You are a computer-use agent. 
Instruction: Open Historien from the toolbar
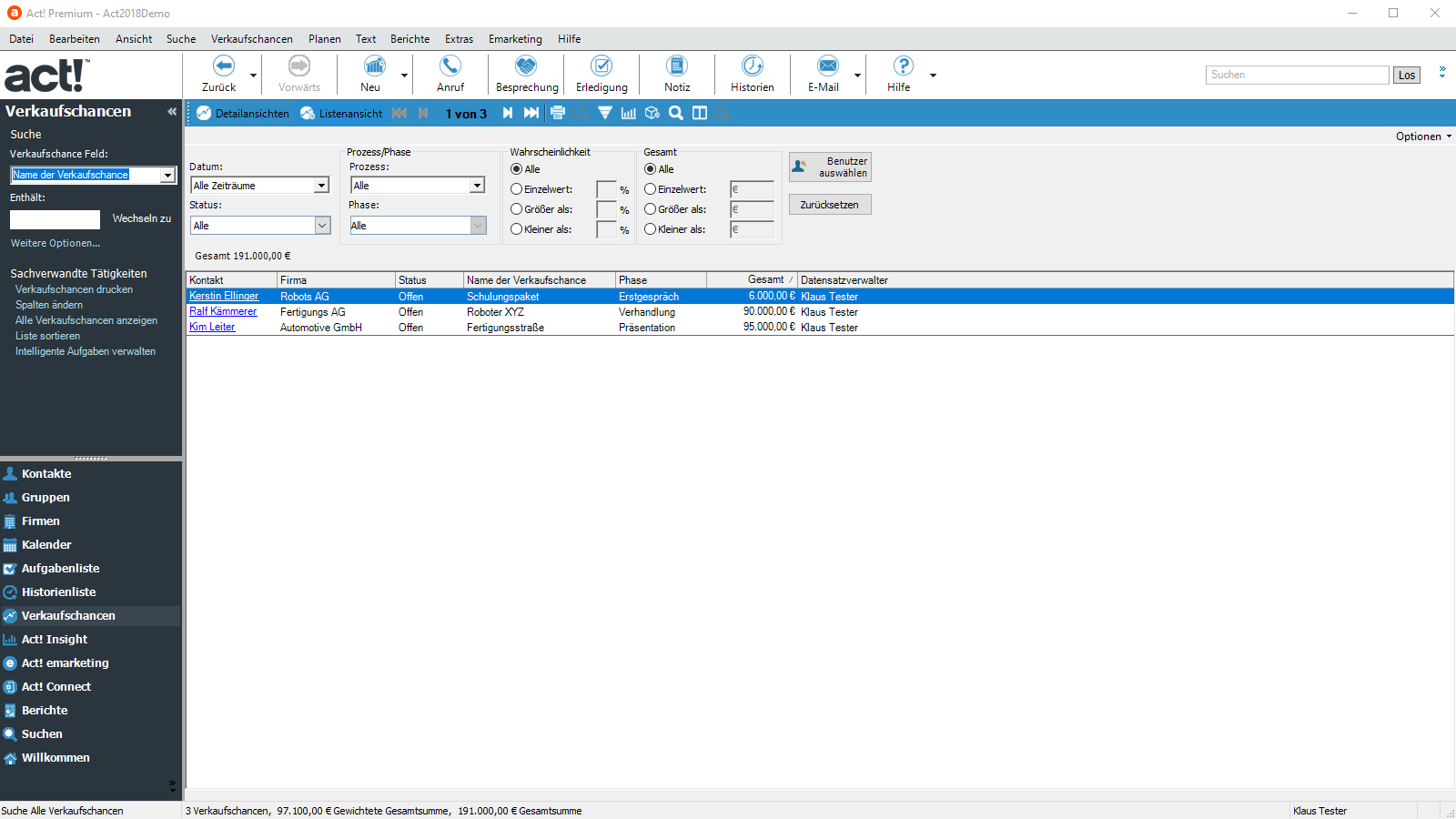pyautogui.click(x=752, y=66)
